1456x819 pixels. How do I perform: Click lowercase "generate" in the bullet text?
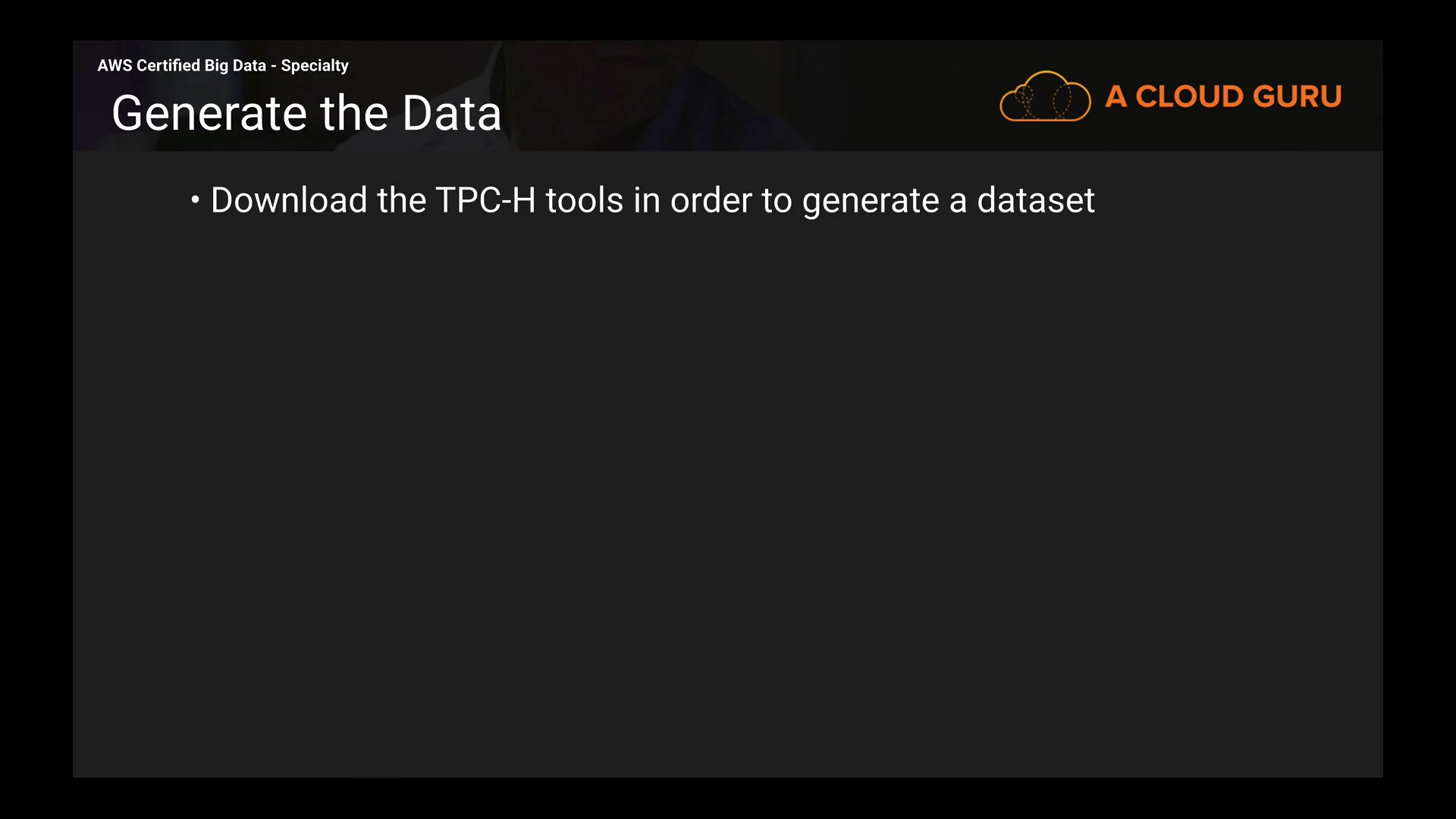click(x=871, y=202)
